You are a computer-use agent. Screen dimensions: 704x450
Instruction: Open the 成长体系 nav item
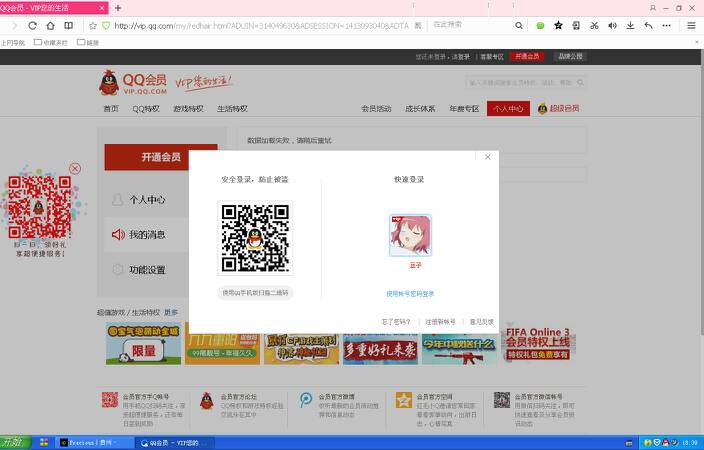pos(420,109)
